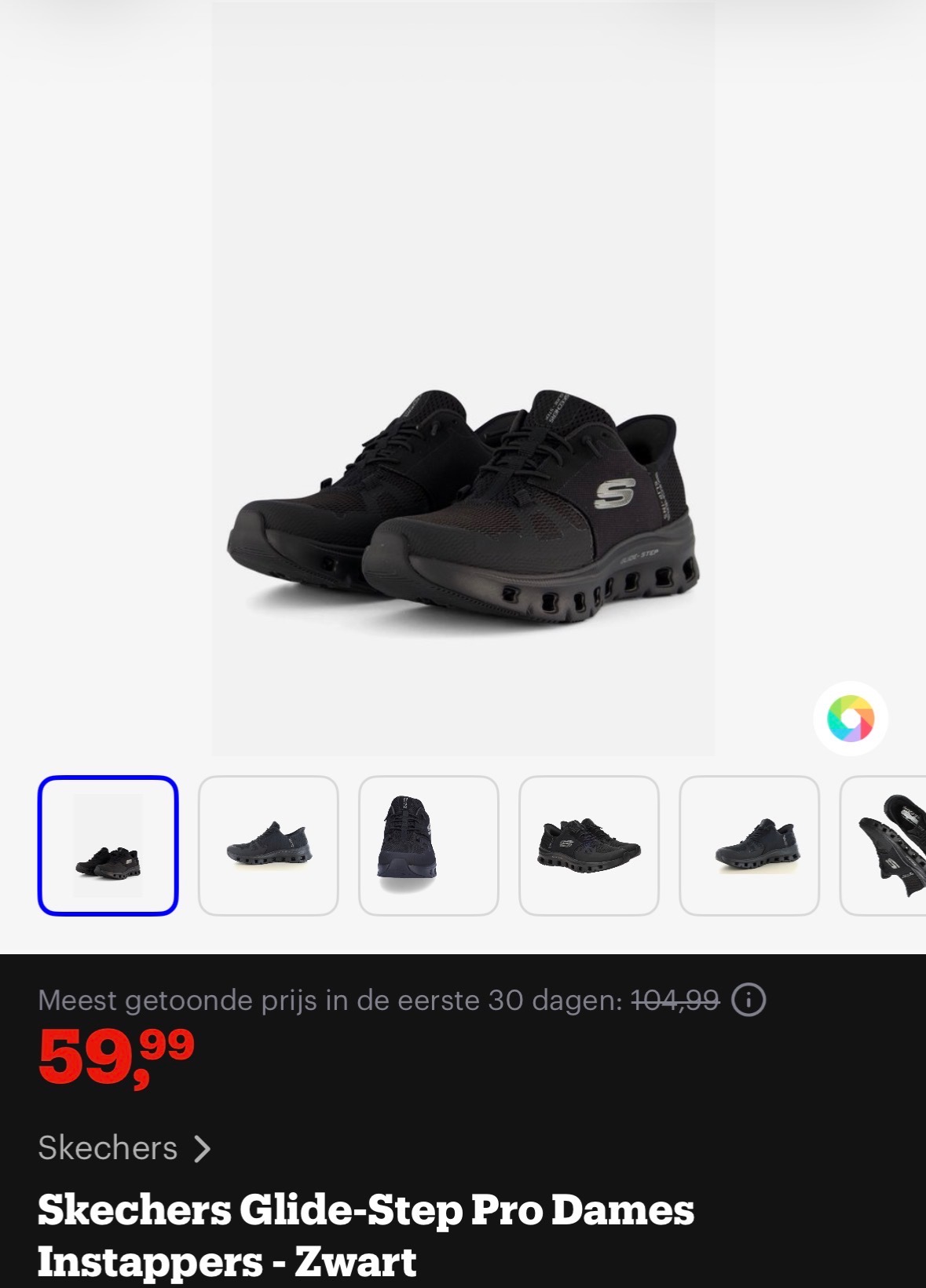Open the Skechers brand link

click(108, 1148)
